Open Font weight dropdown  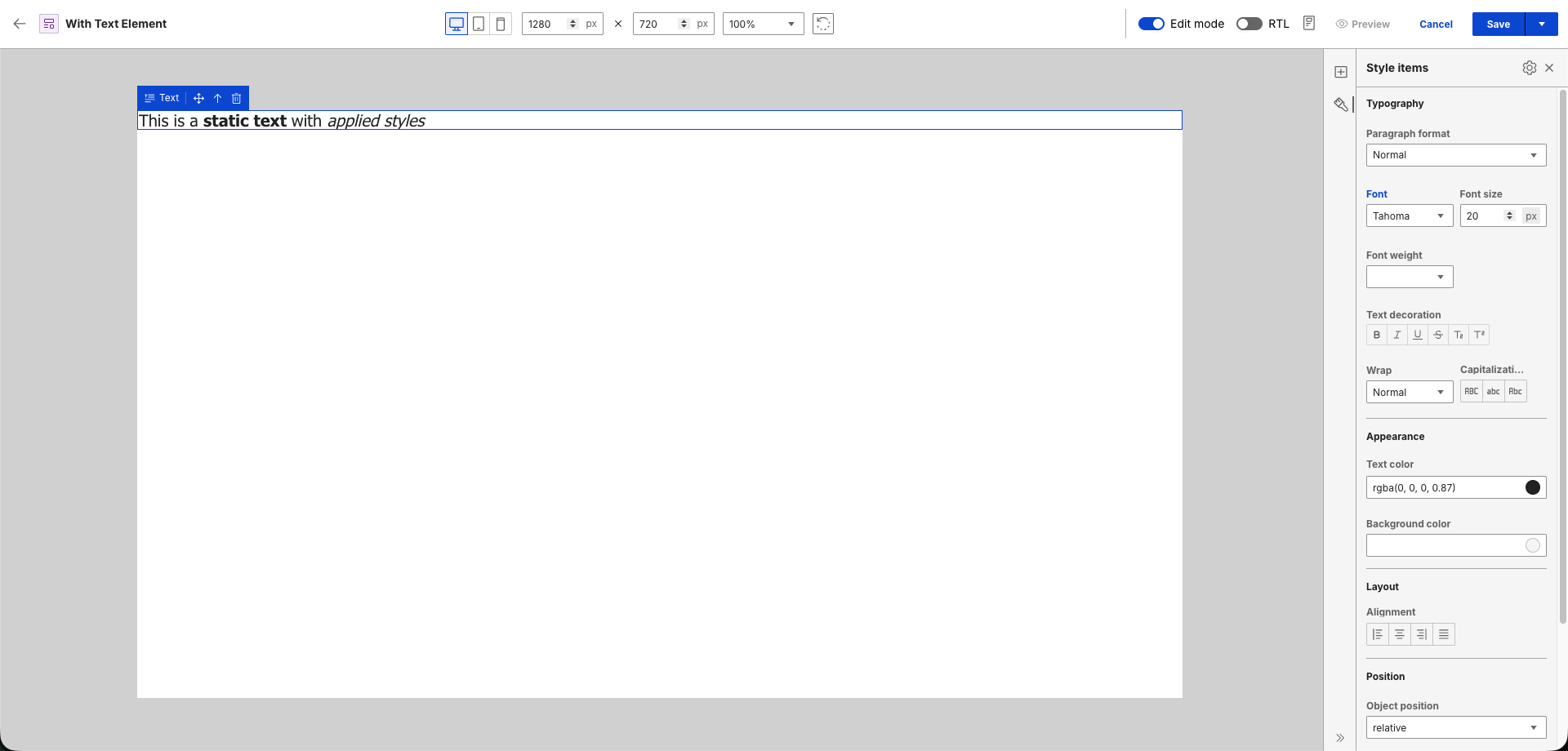pos(1410,277)
